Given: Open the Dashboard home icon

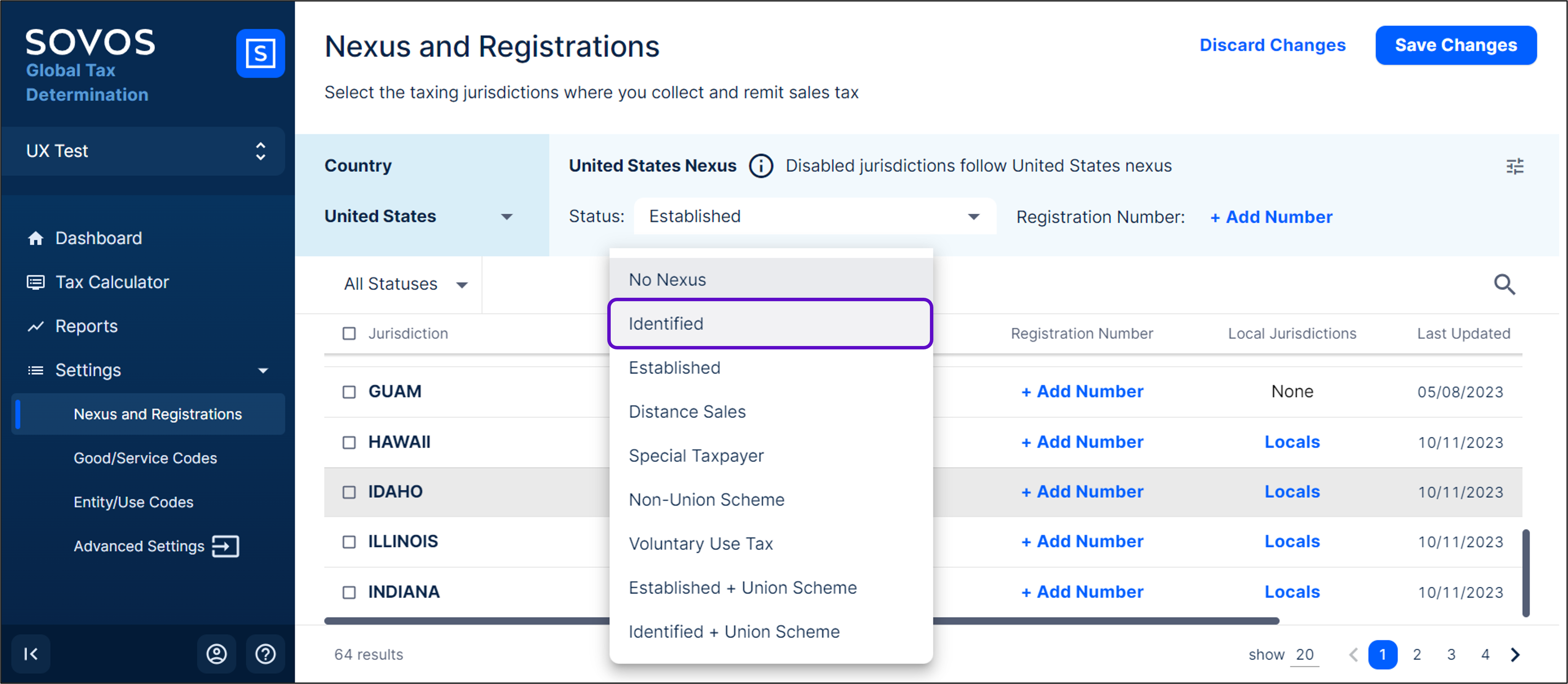Looking at the screenshot, I should pos(36,239).
